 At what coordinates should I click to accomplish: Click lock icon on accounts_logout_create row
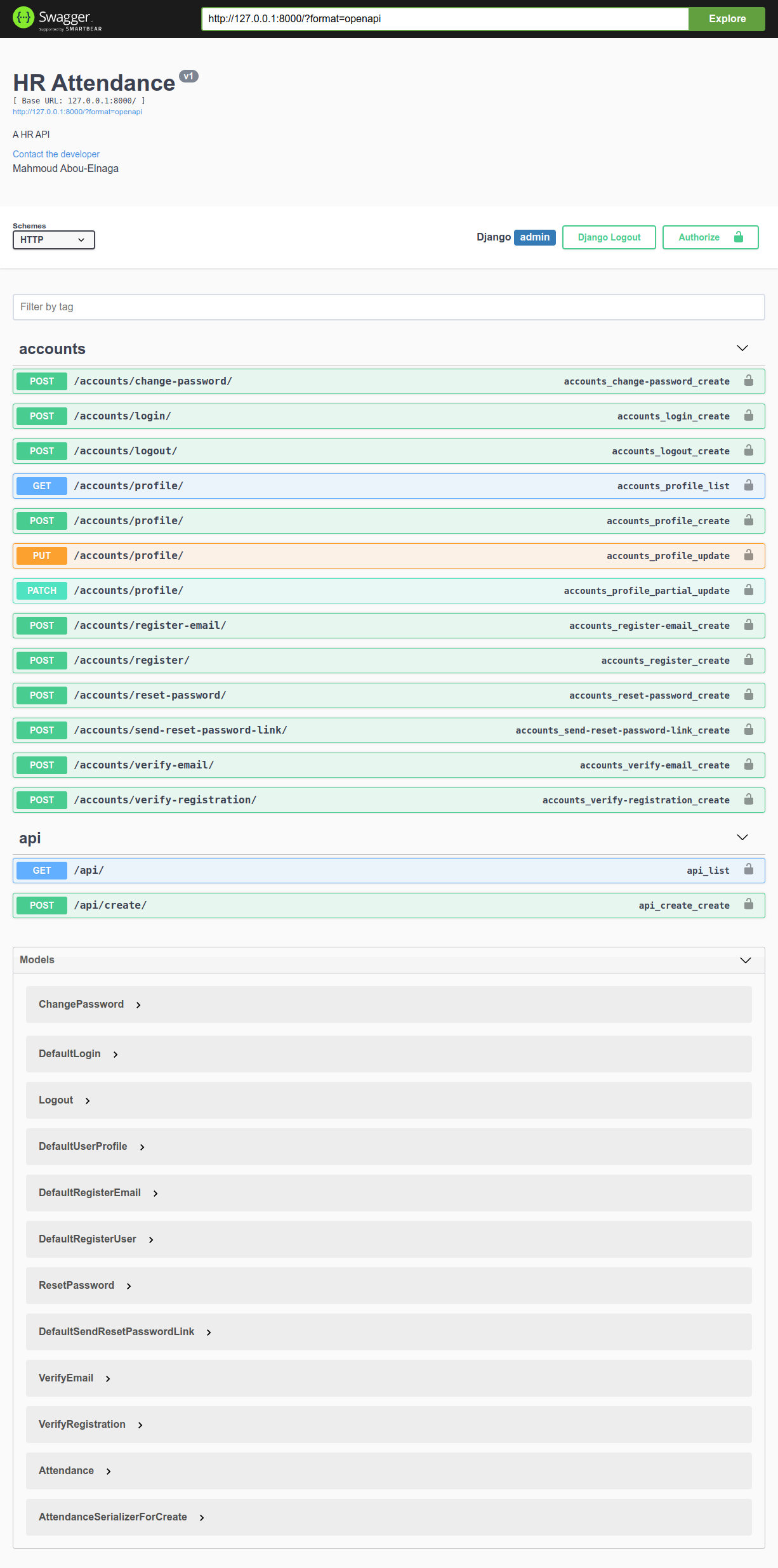tap(749, 451)
